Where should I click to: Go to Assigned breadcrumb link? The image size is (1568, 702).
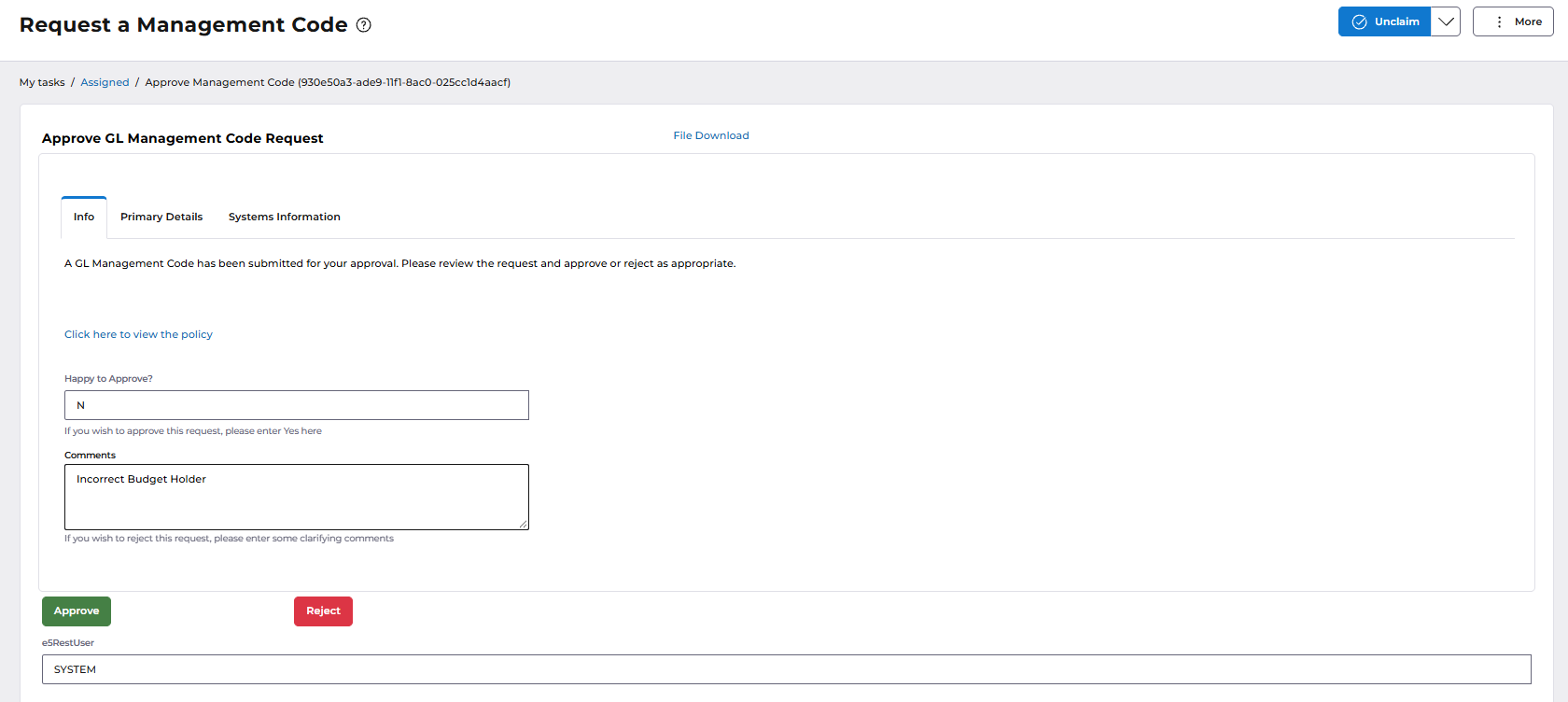(105, 82)
